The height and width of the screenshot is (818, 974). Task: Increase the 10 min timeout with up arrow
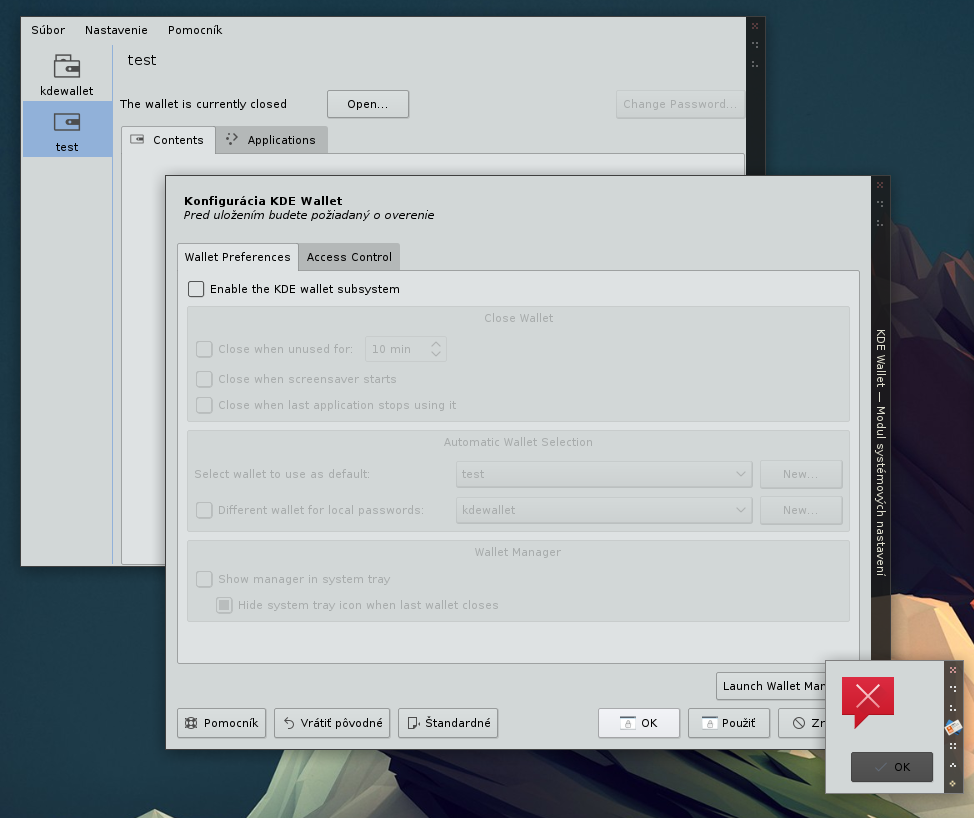pos(436,343)
